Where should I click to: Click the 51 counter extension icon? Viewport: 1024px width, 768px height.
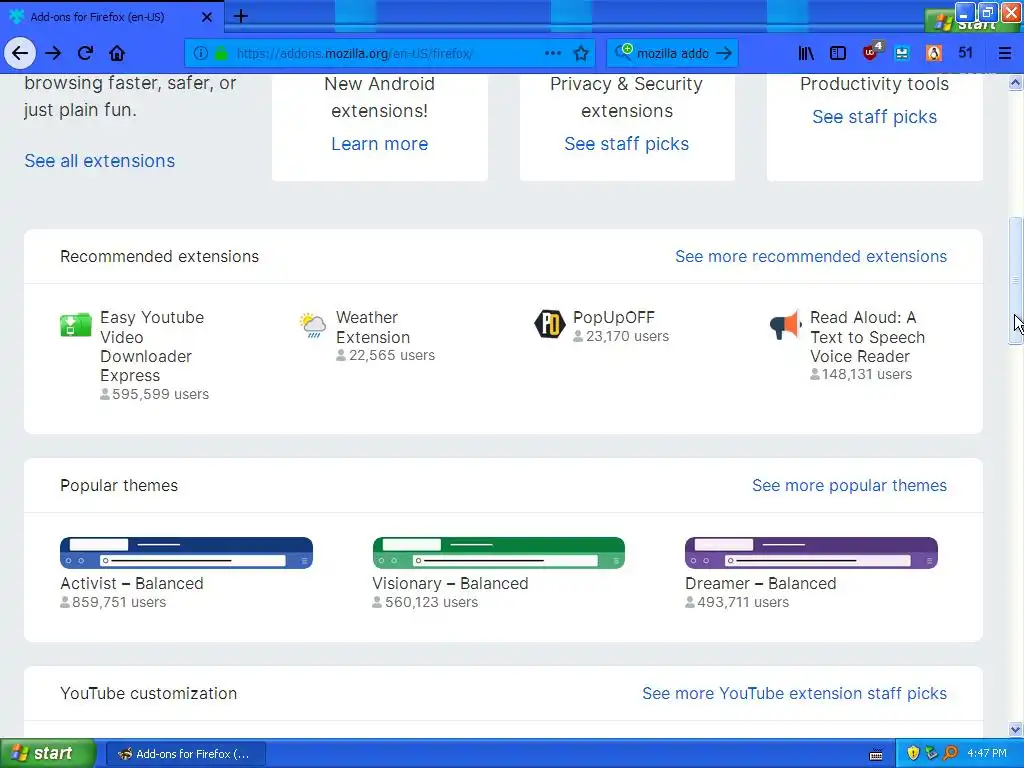pos(965,53)
